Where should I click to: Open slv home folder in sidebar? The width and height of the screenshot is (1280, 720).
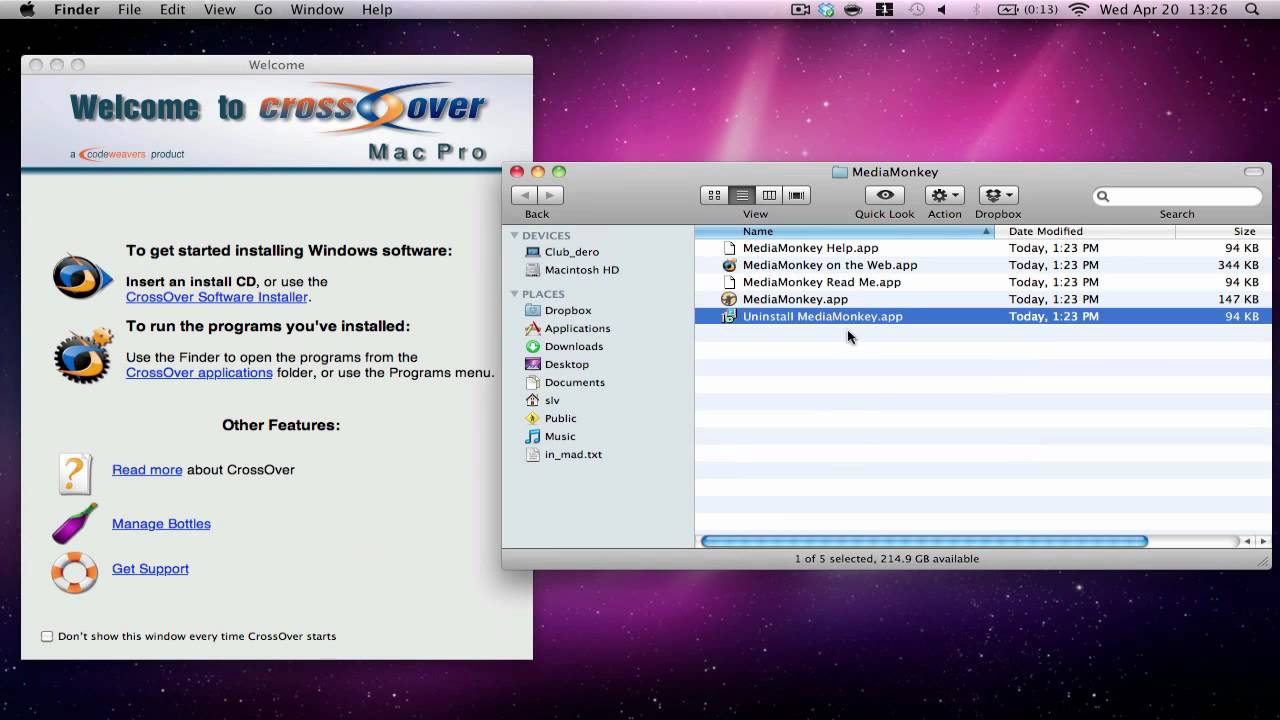543,400
